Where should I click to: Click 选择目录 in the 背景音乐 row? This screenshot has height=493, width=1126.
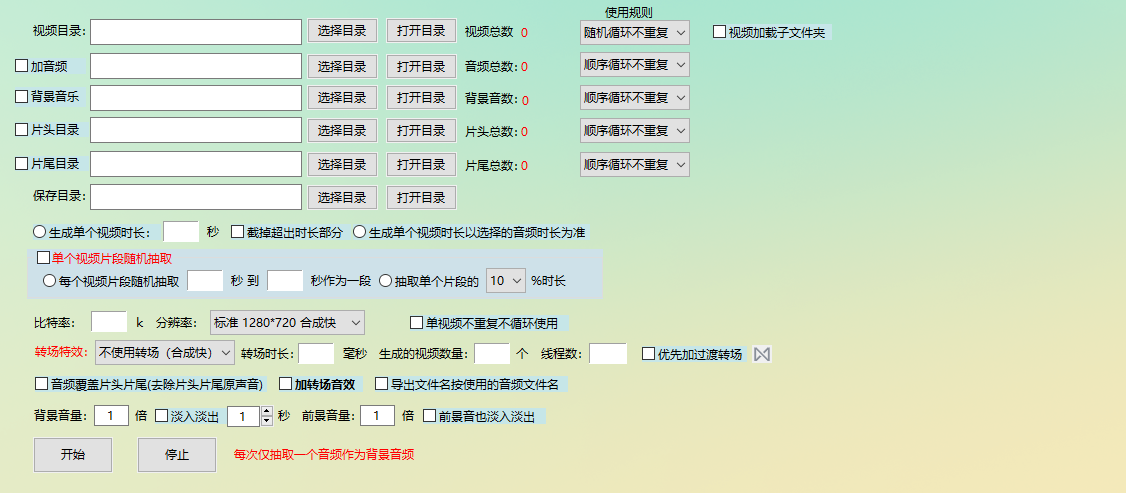point(343,98)
